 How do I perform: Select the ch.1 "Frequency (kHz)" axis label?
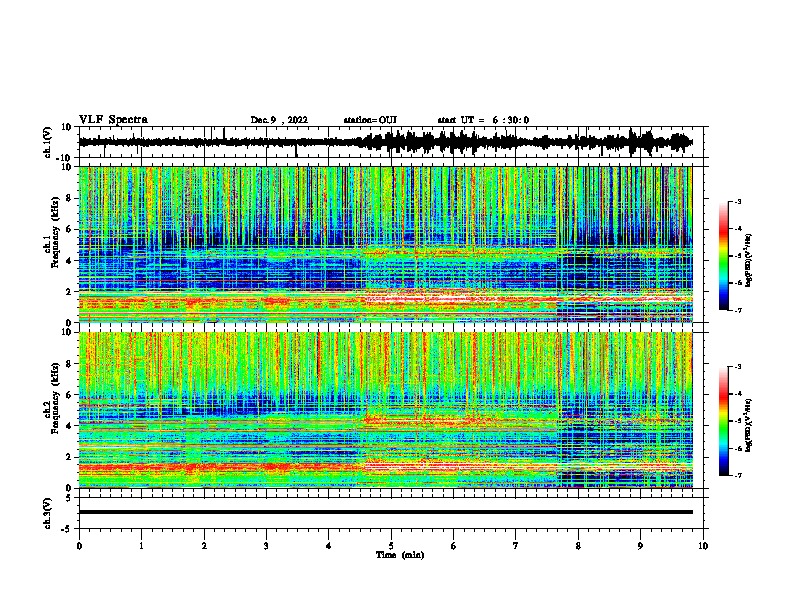click(x=55, y=233)
